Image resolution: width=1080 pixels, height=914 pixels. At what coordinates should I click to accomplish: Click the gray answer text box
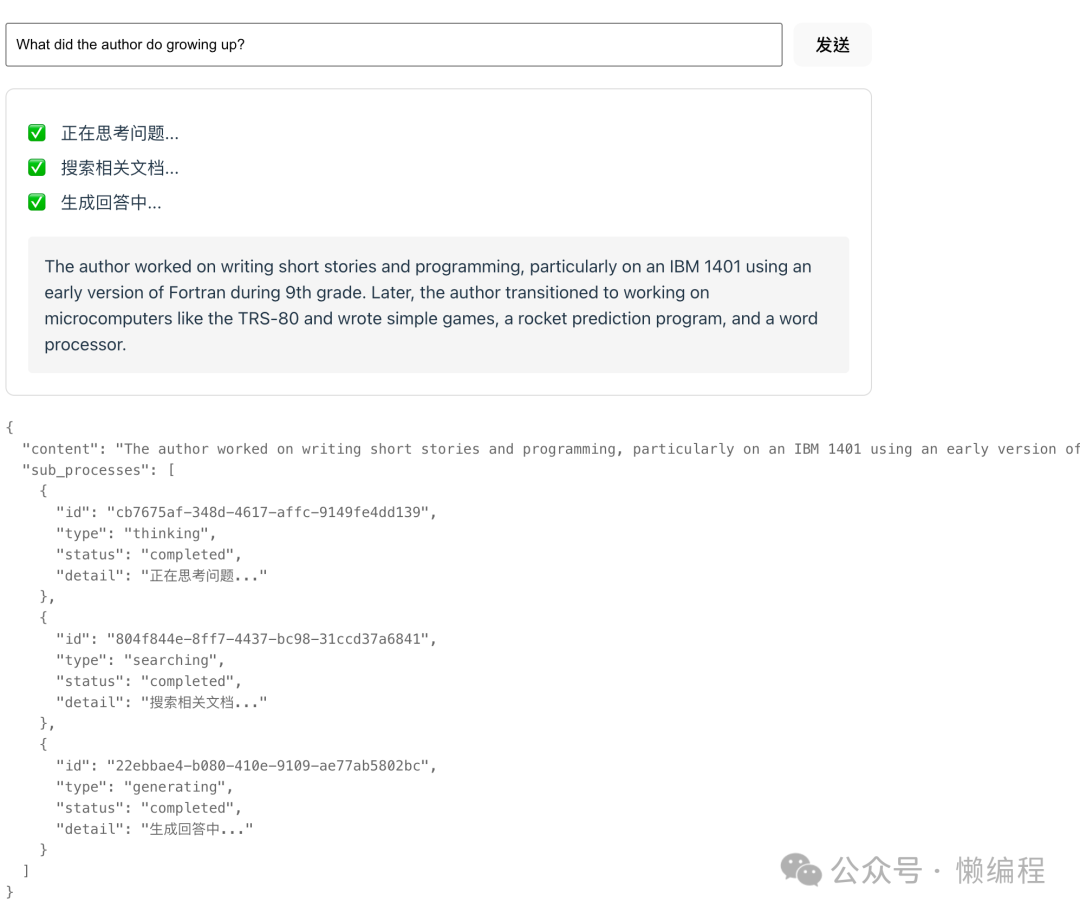(438, 305)
